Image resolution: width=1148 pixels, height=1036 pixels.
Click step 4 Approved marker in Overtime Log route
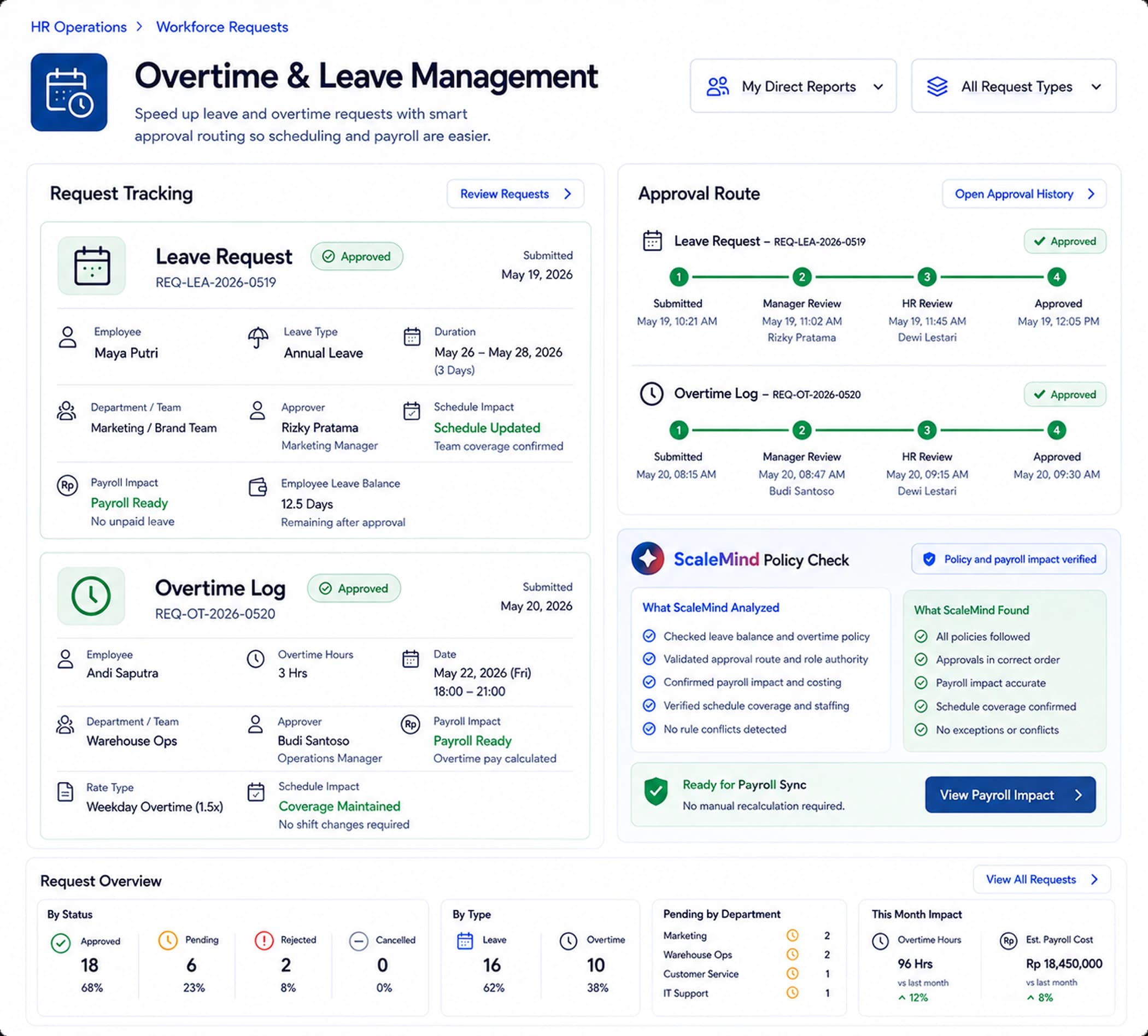[x=1057, y=431]
